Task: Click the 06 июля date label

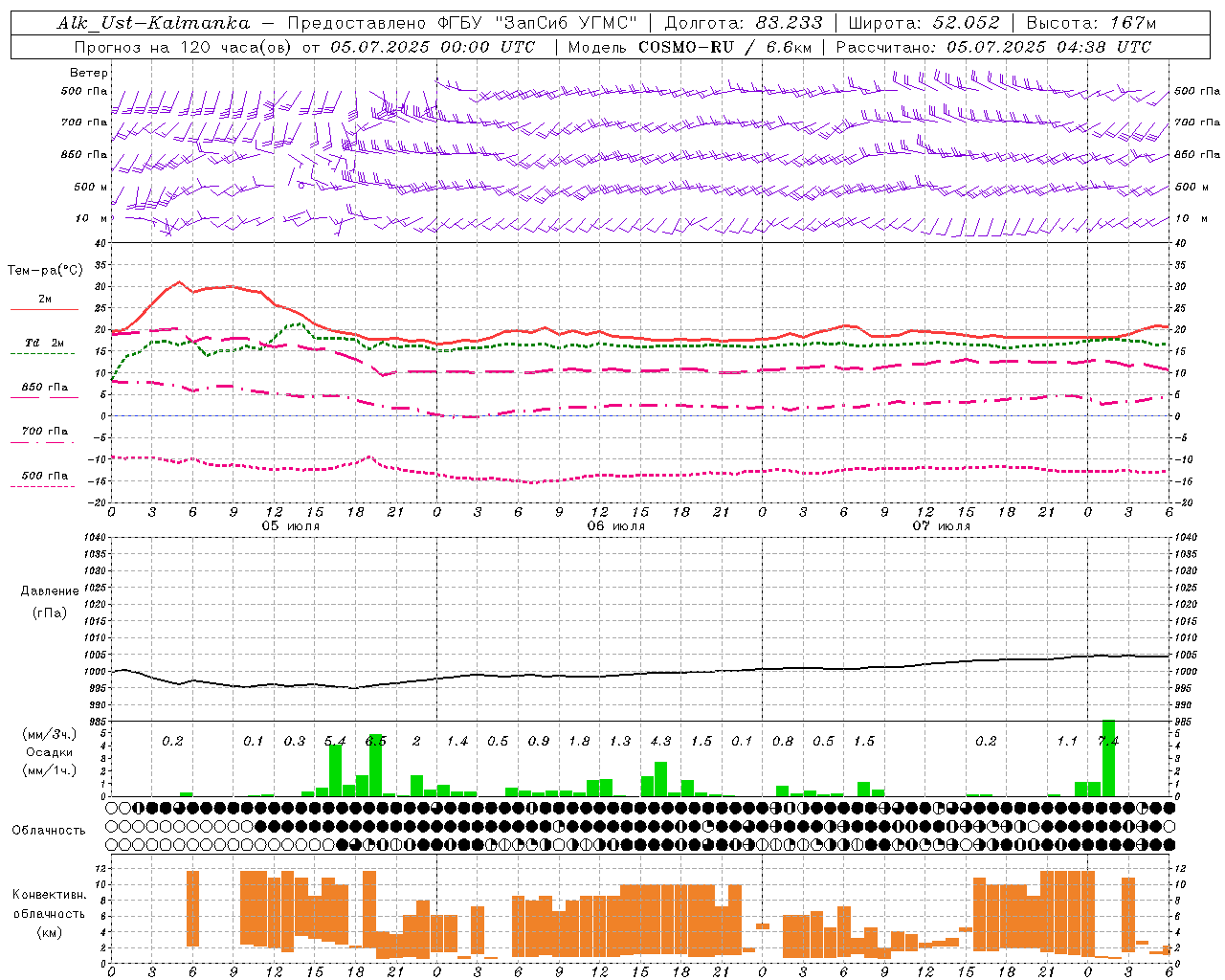Action: pos(616,526)
